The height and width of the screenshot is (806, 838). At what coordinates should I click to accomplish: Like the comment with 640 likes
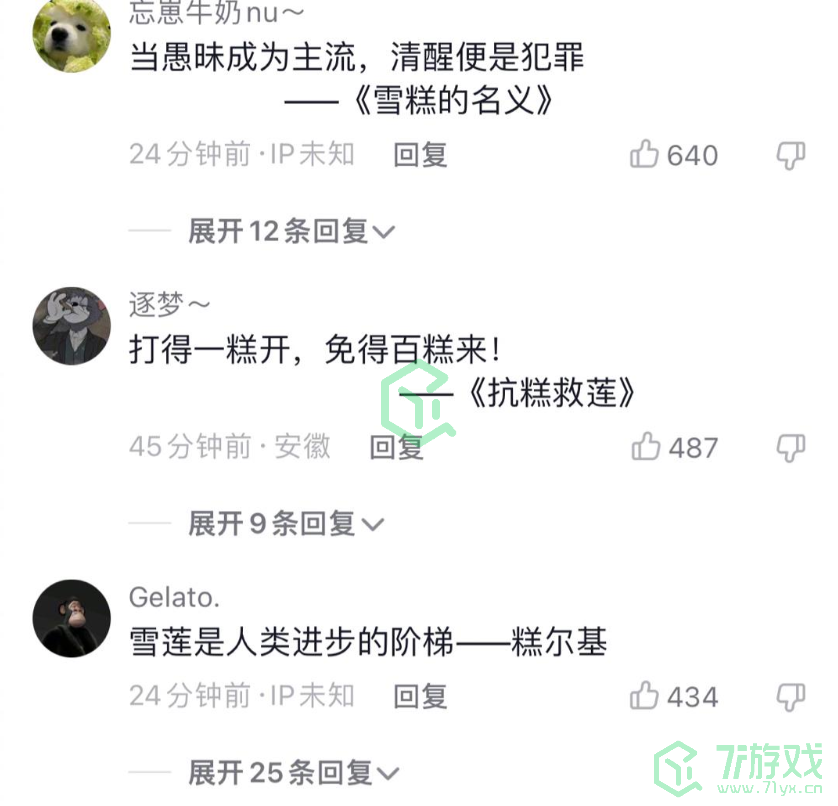(x=643, y=154)
